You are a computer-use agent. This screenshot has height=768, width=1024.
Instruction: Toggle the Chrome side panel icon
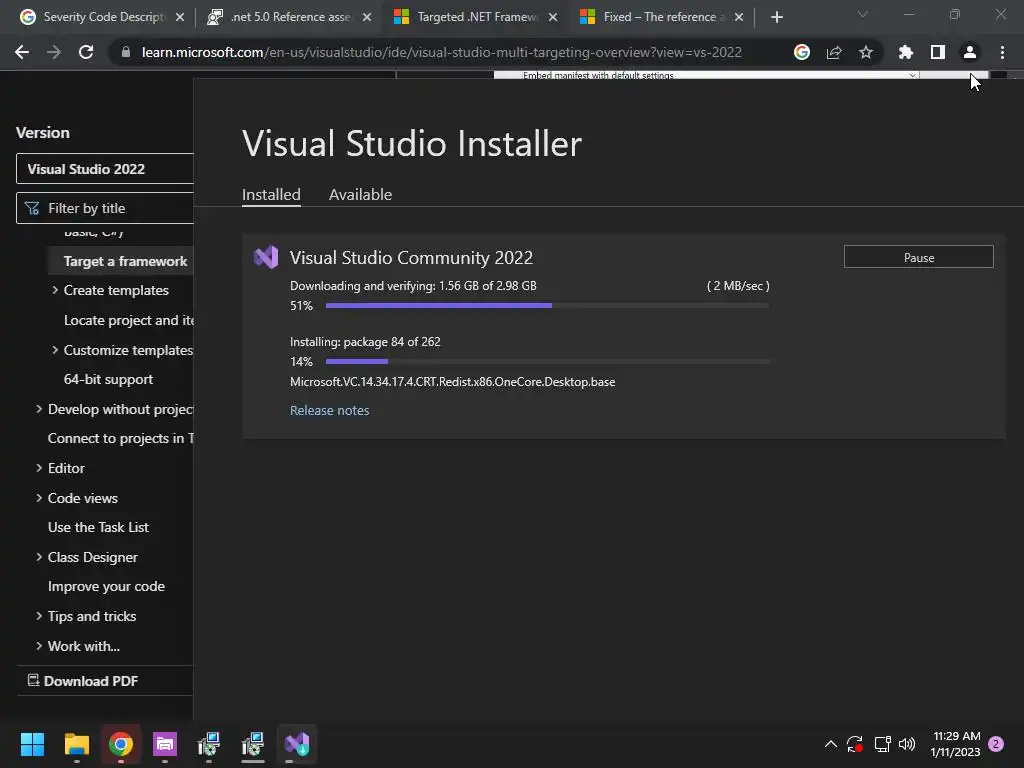pyautogui.click(x=938, y=52)
